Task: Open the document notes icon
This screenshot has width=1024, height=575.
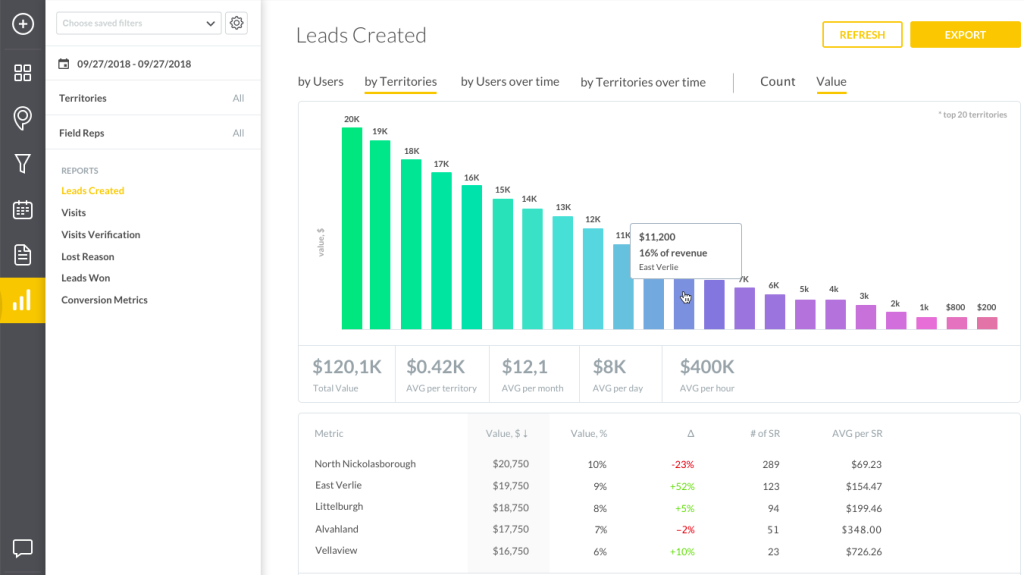Action: tap(22, 255)
